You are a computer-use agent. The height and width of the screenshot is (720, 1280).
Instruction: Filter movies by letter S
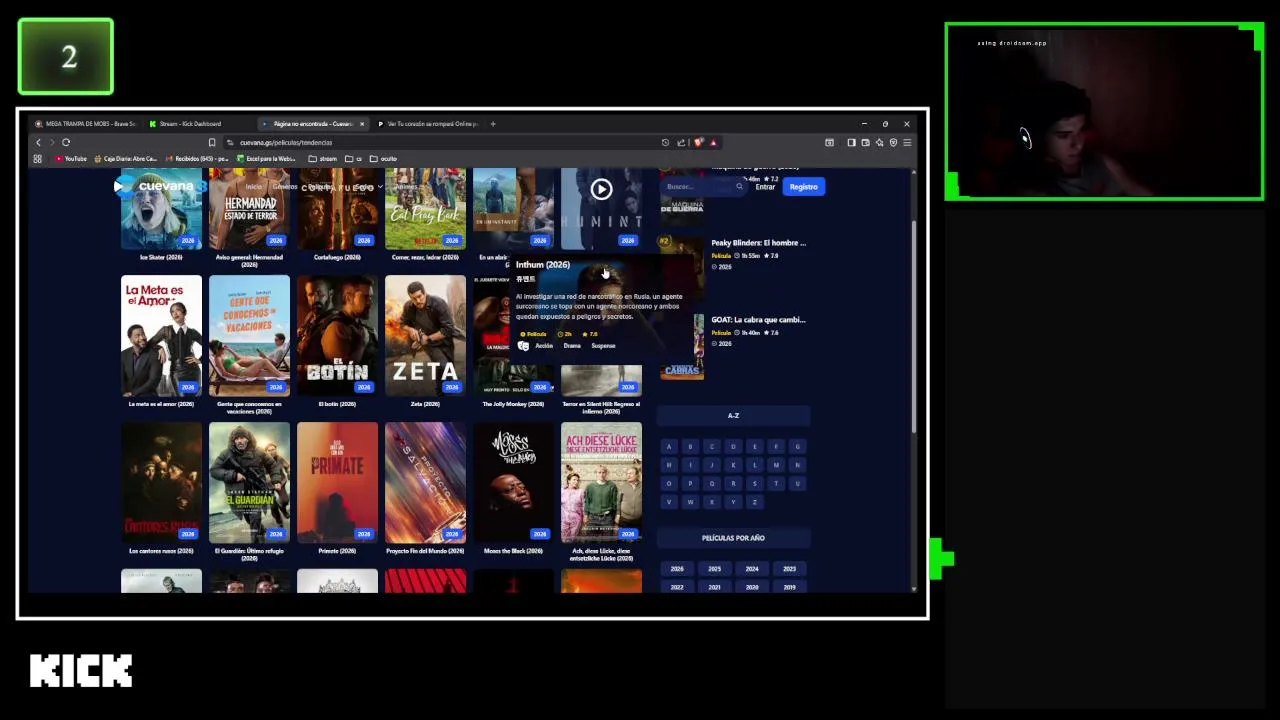point(754,484)
